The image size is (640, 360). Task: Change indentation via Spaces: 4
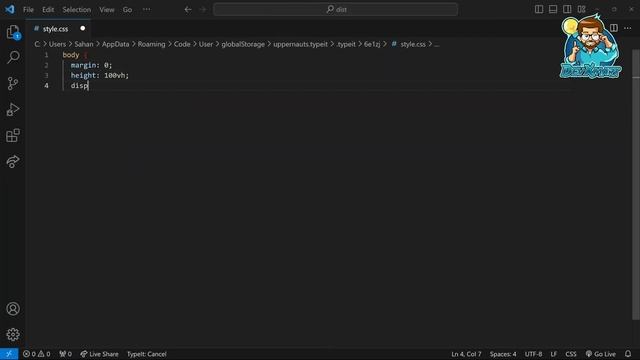tap(503, 354)
